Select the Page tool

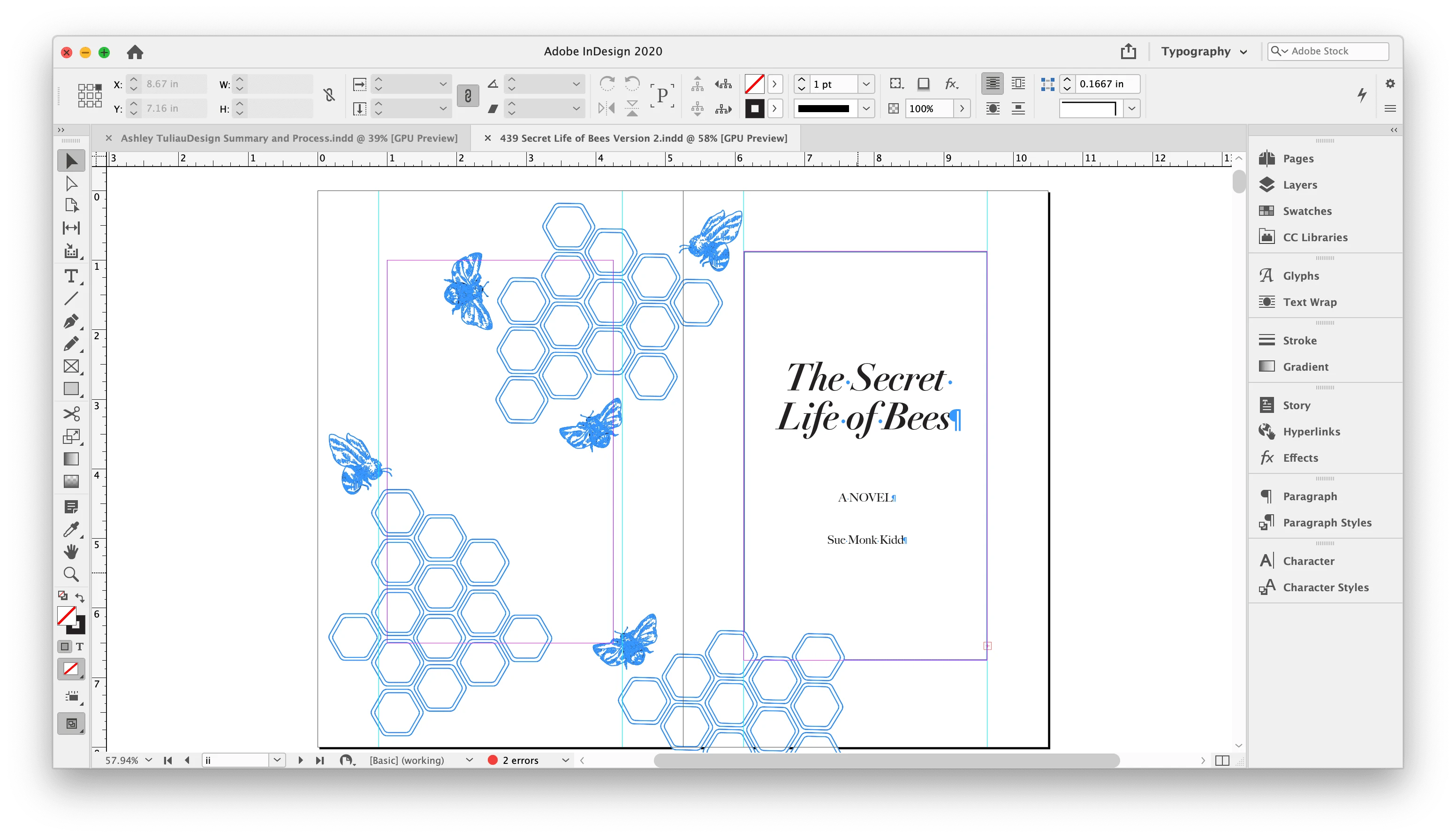pyautogui.click(x=71, y=206)
